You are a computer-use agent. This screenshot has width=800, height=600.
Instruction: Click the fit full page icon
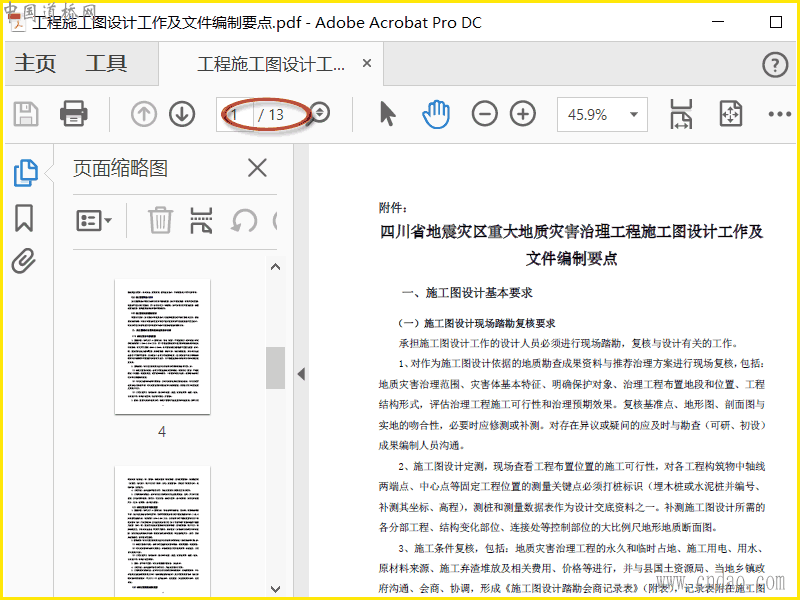731,114
